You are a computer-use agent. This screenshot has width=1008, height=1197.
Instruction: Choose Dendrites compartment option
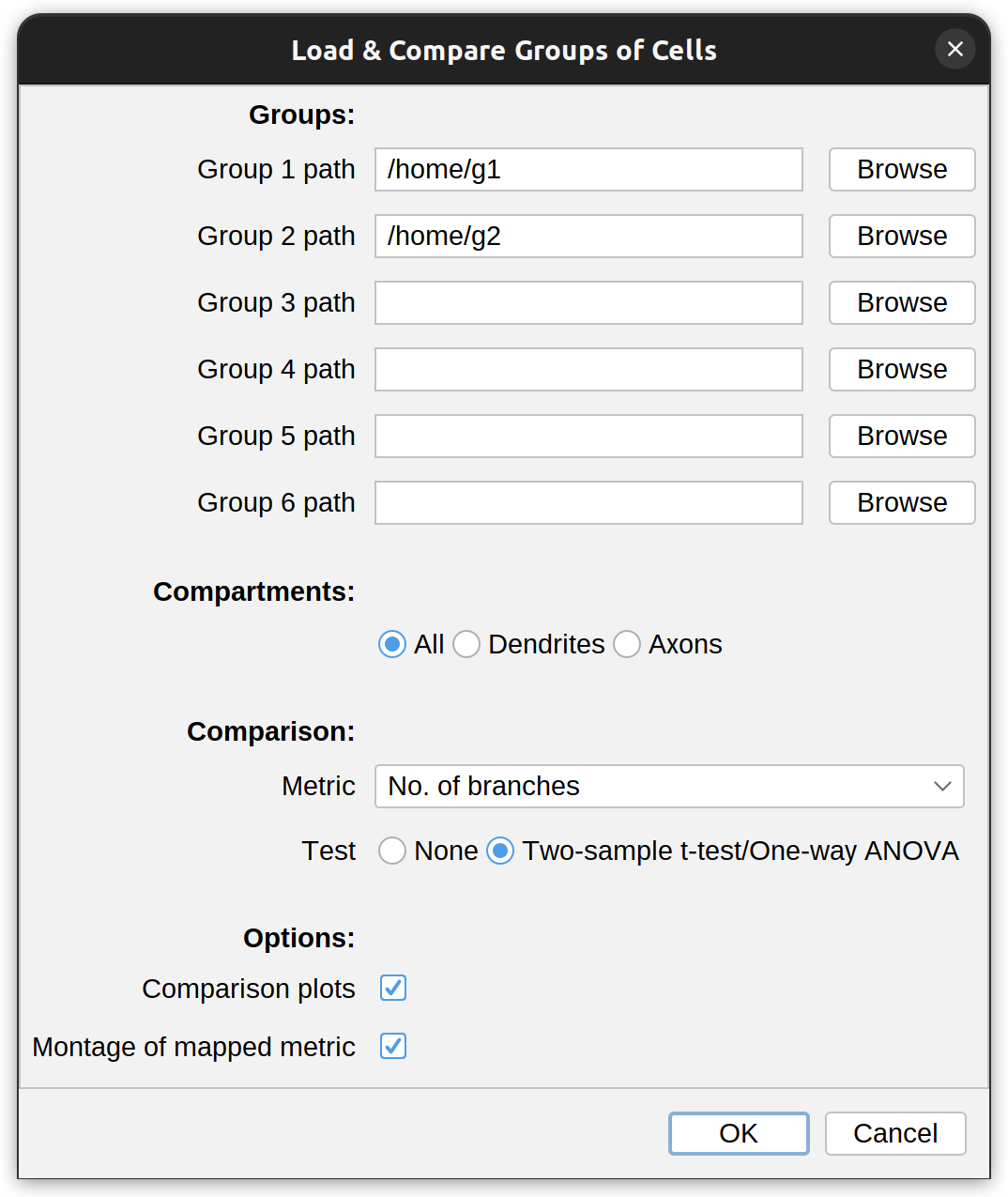coord(466,644)
